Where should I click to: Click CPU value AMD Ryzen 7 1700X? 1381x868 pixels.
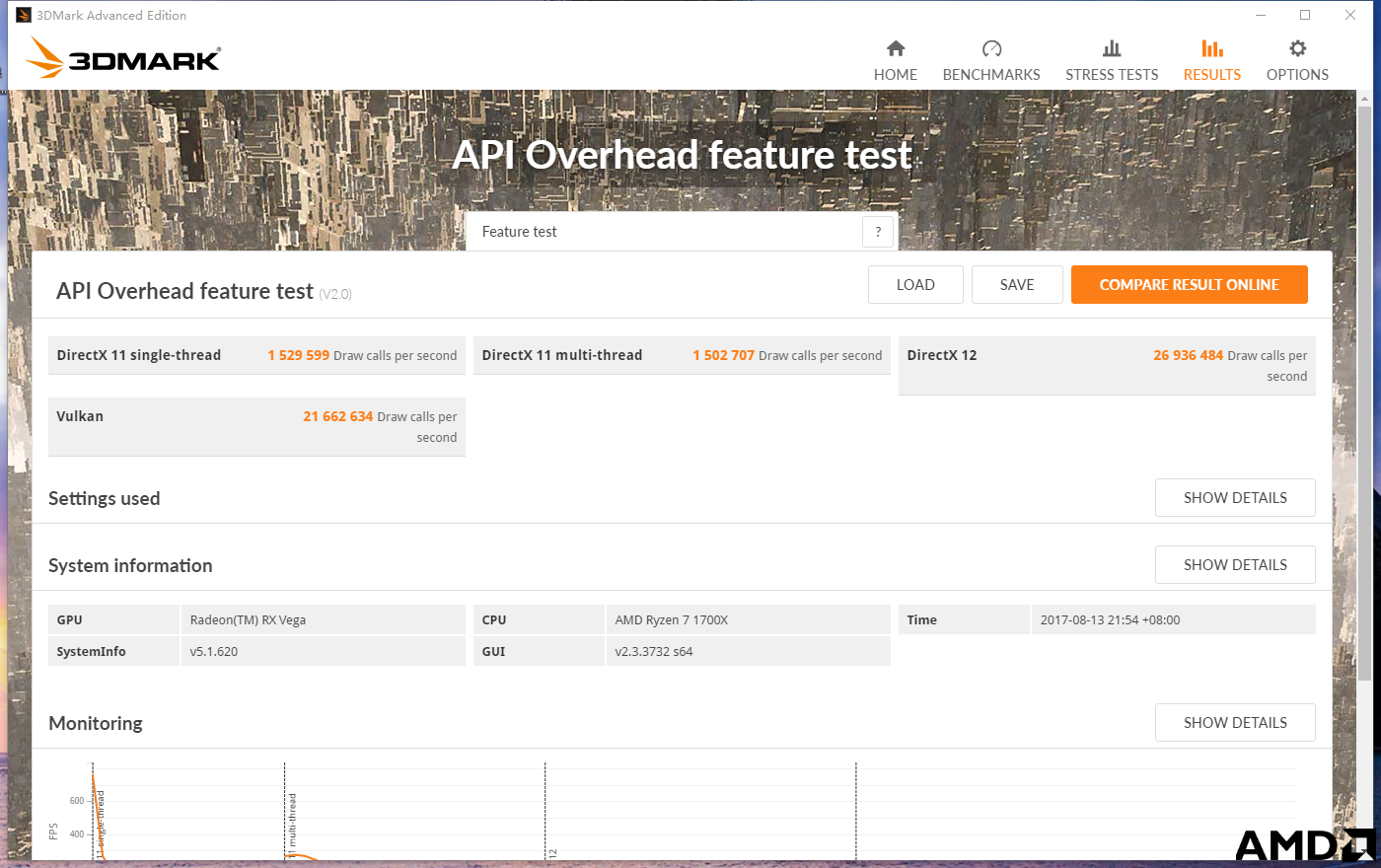pyautogui.click(x=671, y=620)
